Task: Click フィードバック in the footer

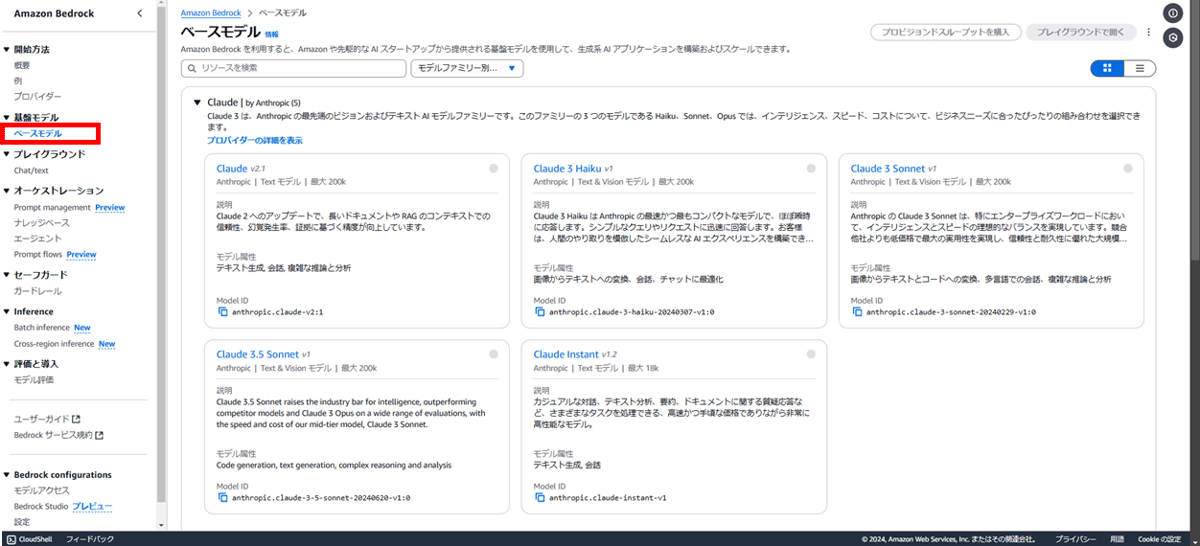Action: point(89,538)
